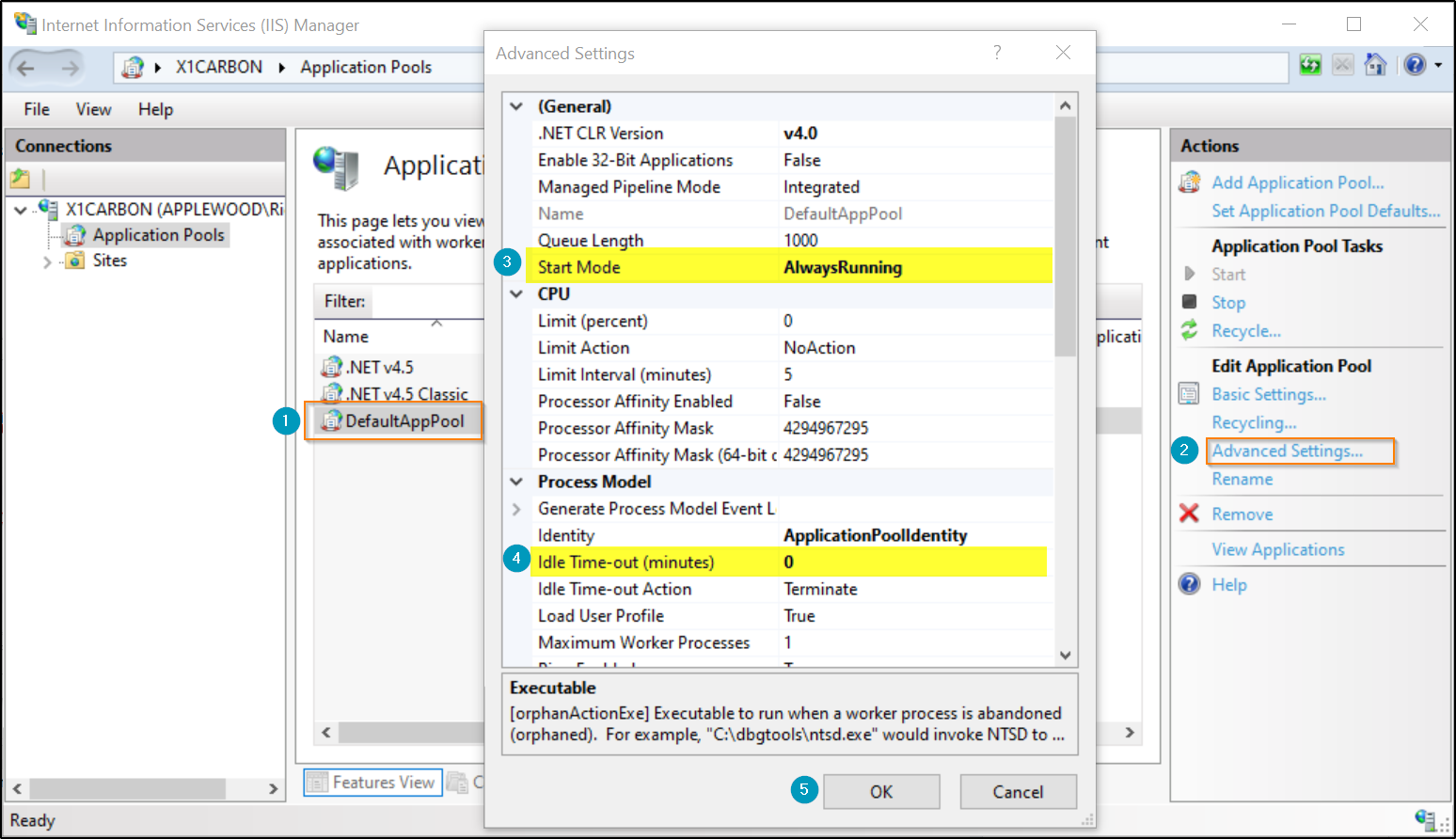Click the red Remove icon in Actions pane
The image size is (1456, 839).
click(1190, 514)
